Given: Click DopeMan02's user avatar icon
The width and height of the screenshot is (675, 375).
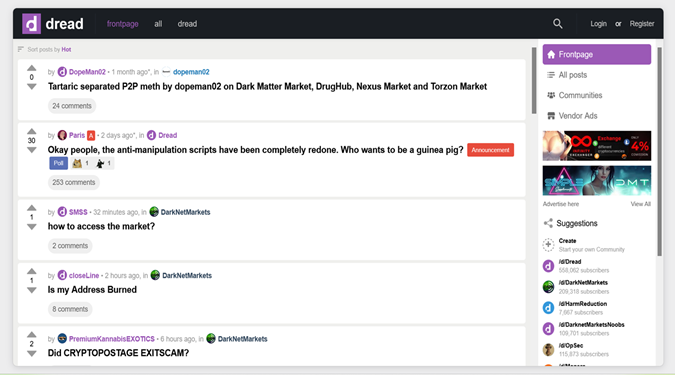Looking at the screenshot, I should click(62, 71).
